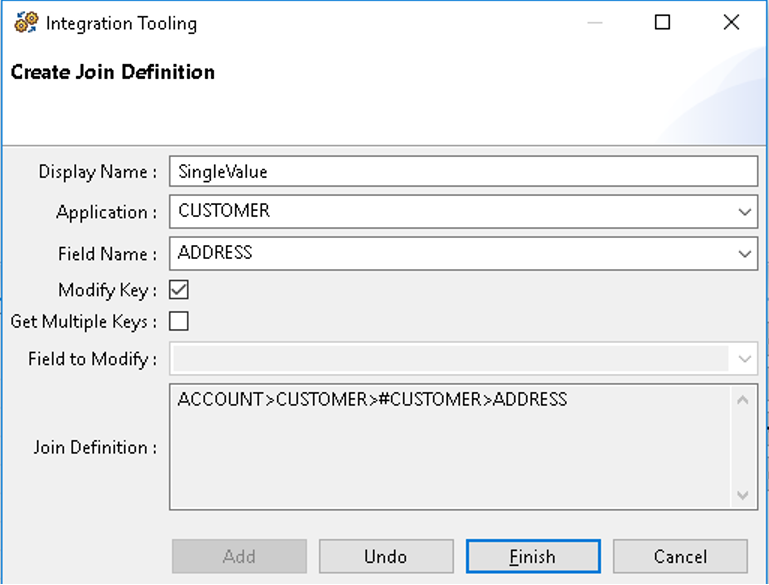The height and width of the screenshot is (585, 769).
Task: Click Join Definition scrollbar up arrow
Action: [743, 401]
